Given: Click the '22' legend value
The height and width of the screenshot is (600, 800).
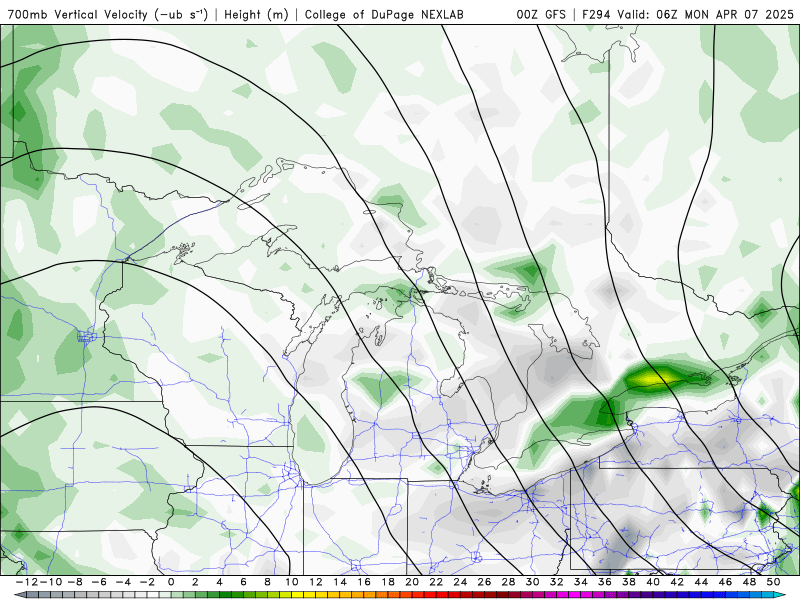Looking at the screenshot, I should coord(436,582).
